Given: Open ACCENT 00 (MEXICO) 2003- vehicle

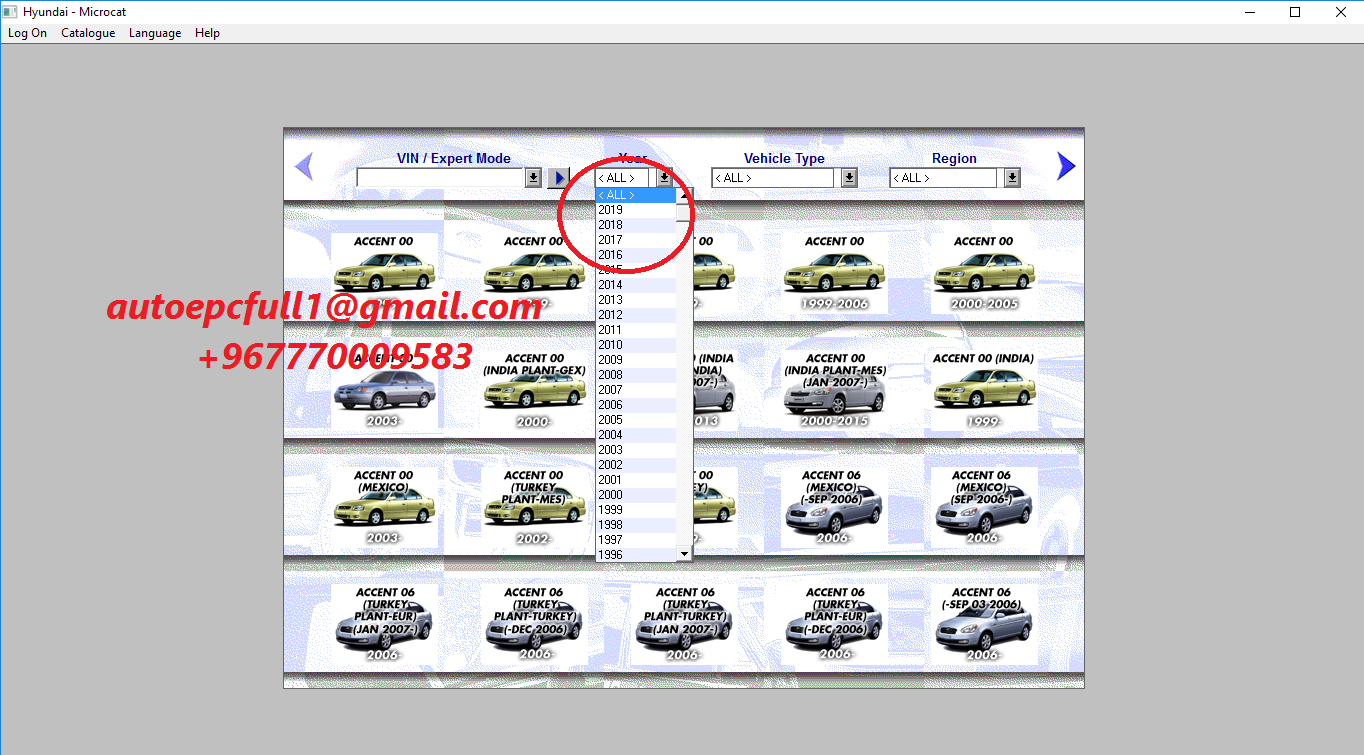Looking at the screenshot, I should [384, 507].
